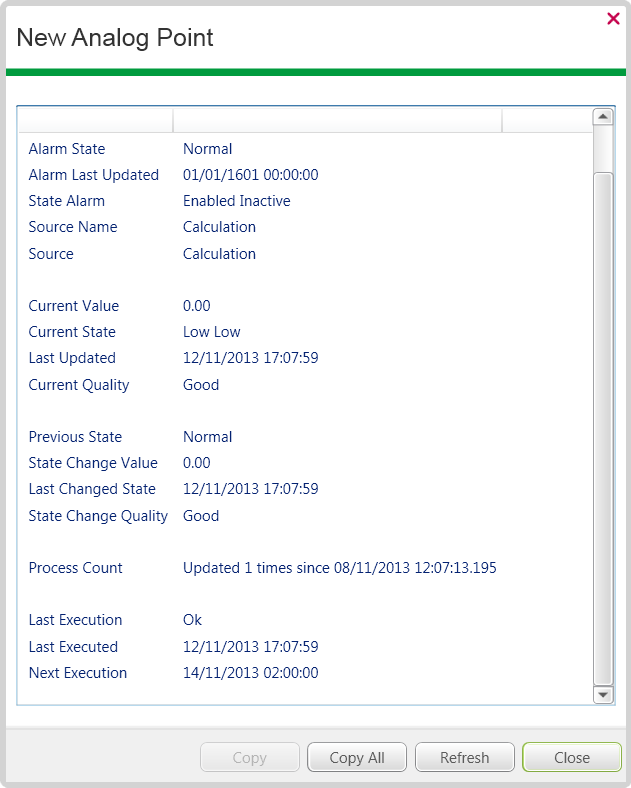Close the dialog with the red X
This screenshot has width=631, height=788.
[x=613, y=18]
